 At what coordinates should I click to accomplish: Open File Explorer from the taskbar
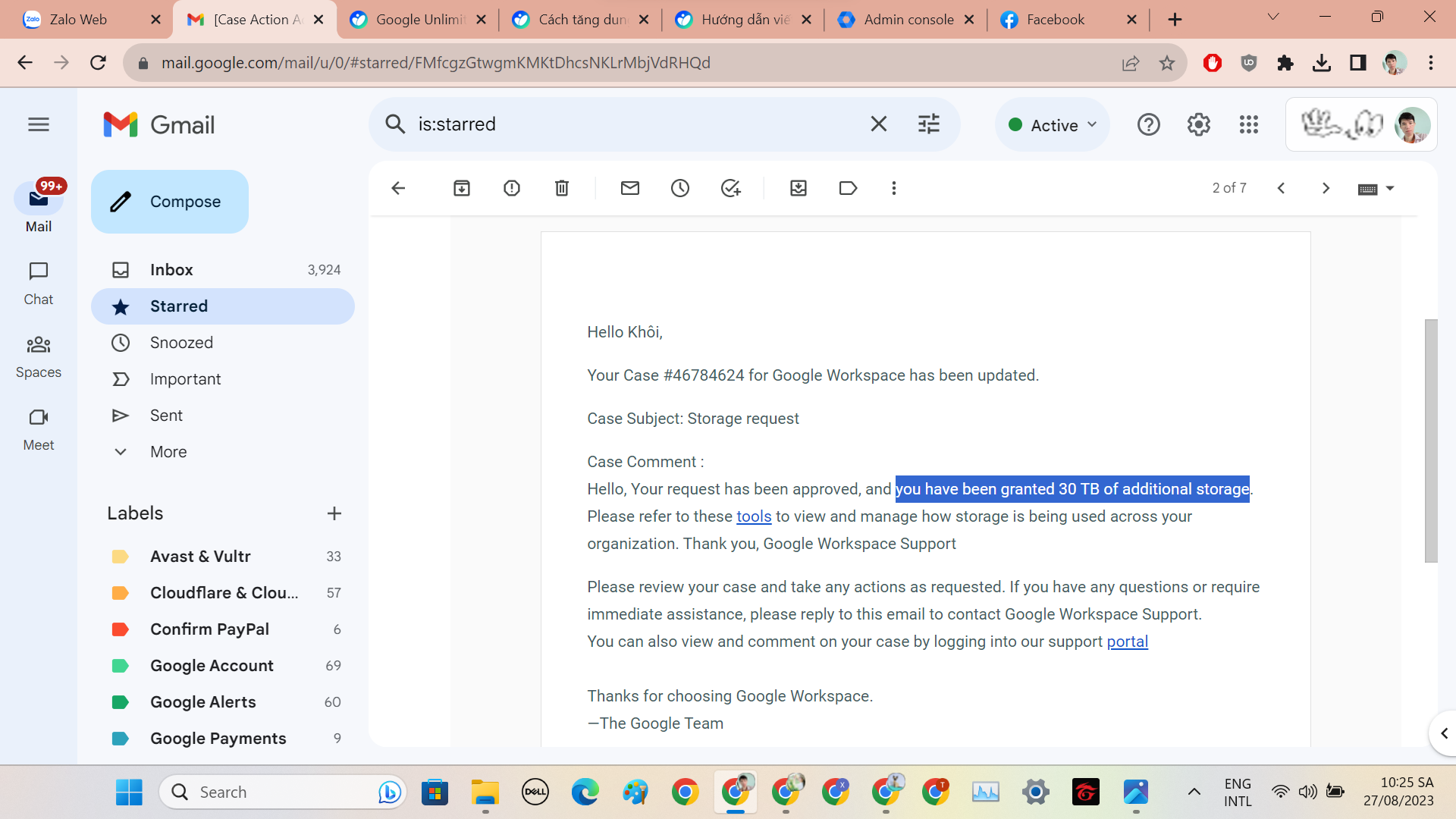485,792
